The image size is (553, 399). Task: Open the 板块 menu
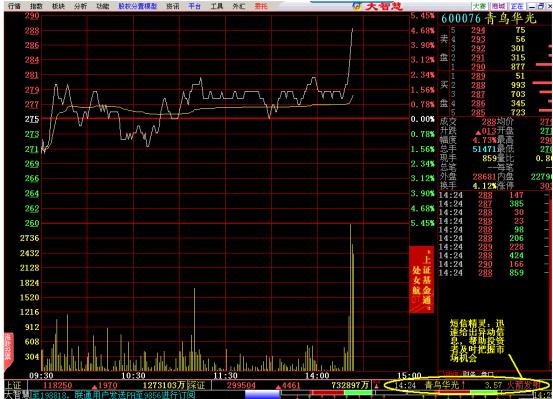58,6
